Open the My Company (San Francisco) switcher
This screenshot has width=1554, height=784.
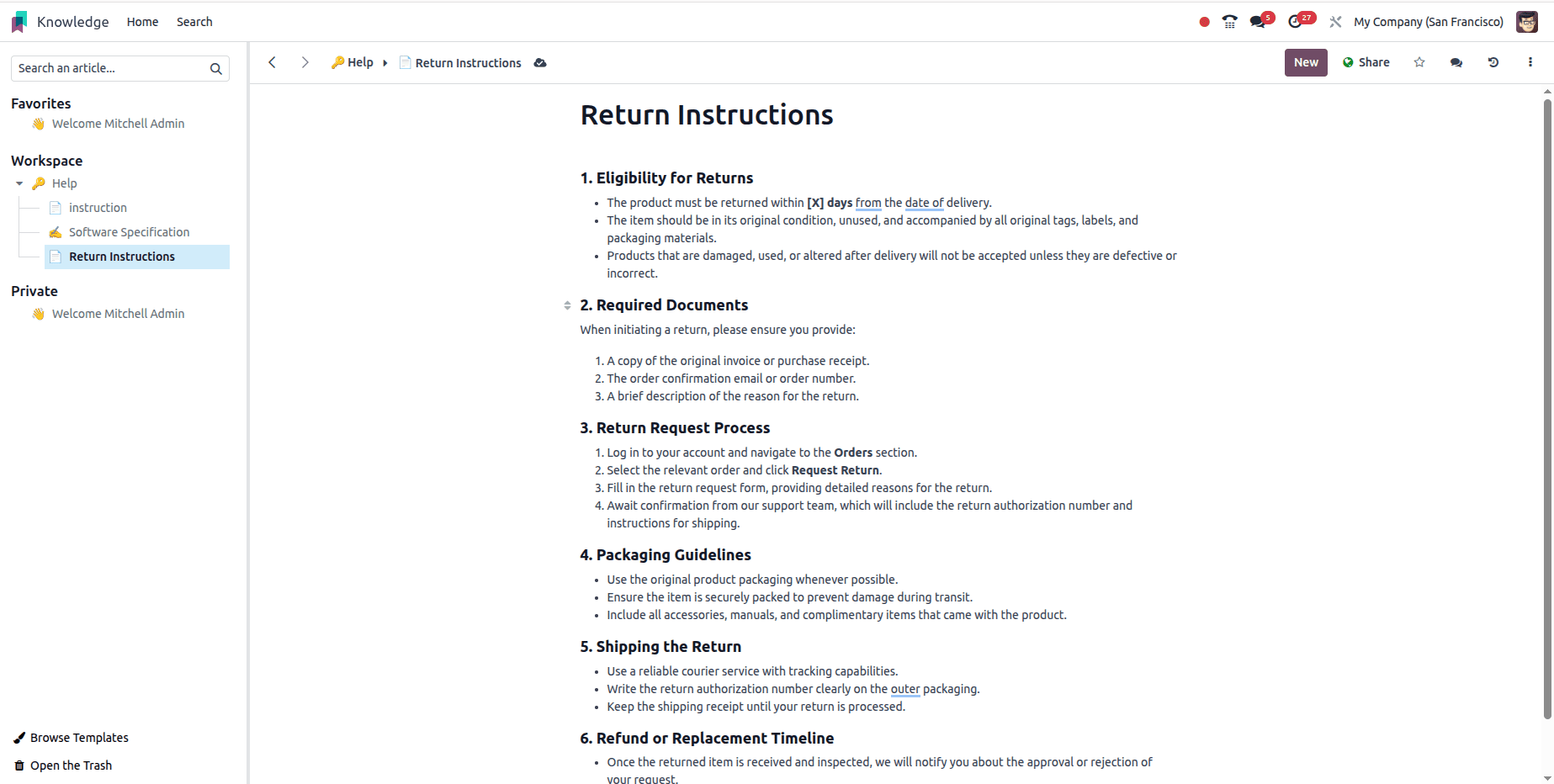pos(1428,22)
